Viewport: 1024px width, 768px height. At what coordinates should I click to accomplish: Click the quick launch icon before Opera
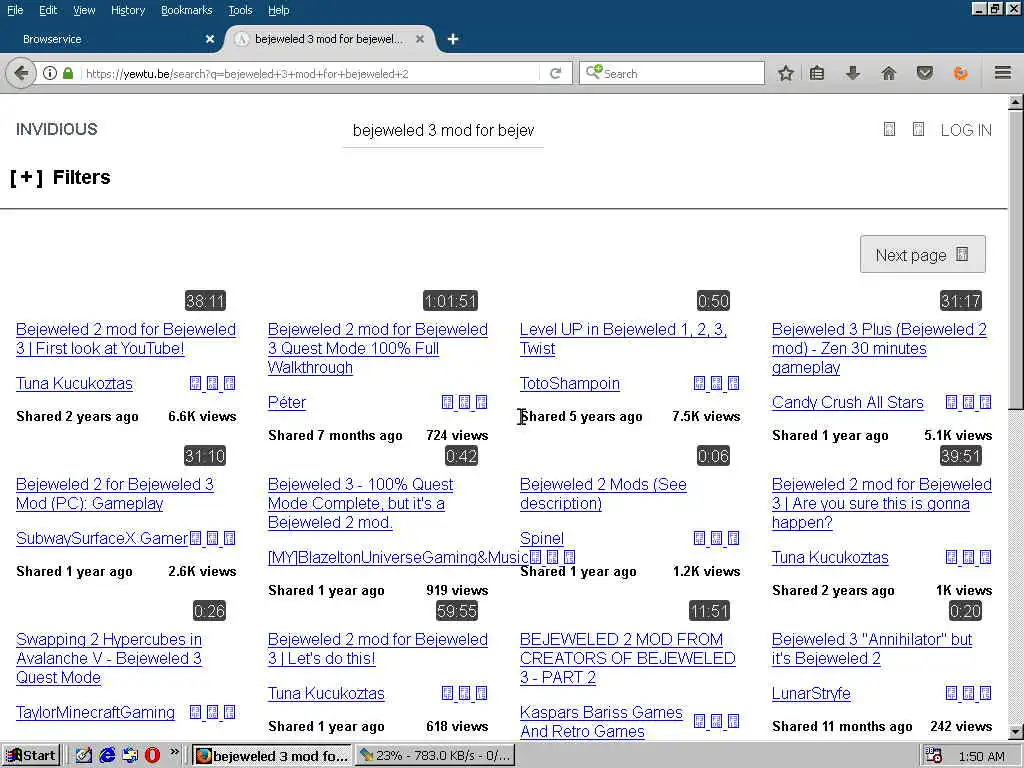pos(130,756)
